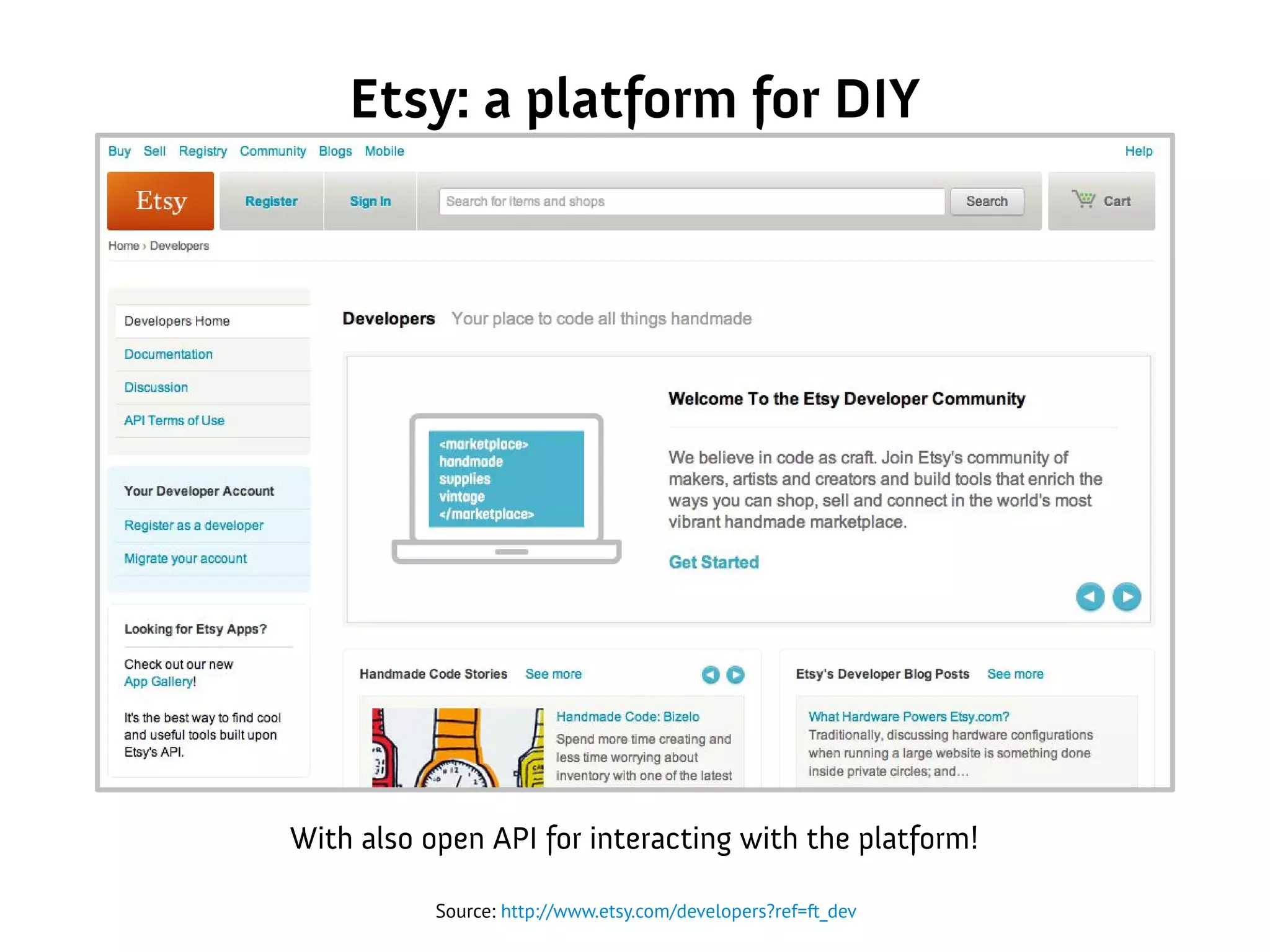
Task: Open What Hardware Powers Etsy.com post
Action: (x=908, y=716)
